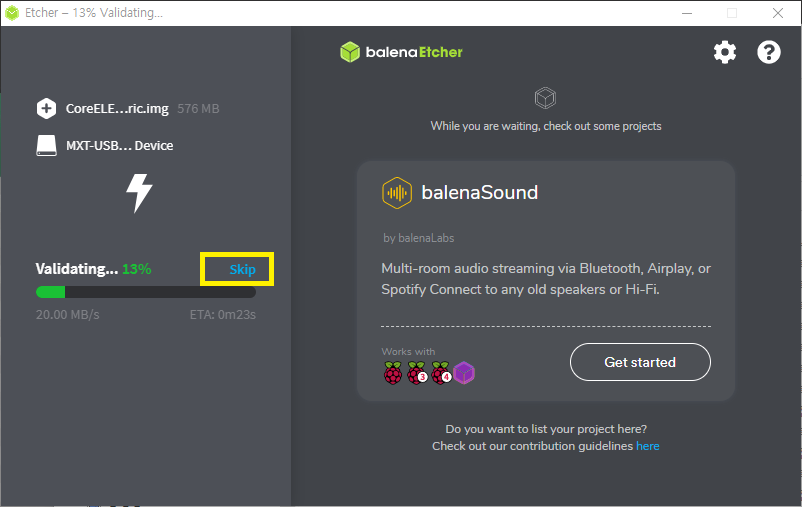Click the outlined cube icon above the waiting text
The width and height of the screenshot is (802, 507).
[x=545, y=98]
